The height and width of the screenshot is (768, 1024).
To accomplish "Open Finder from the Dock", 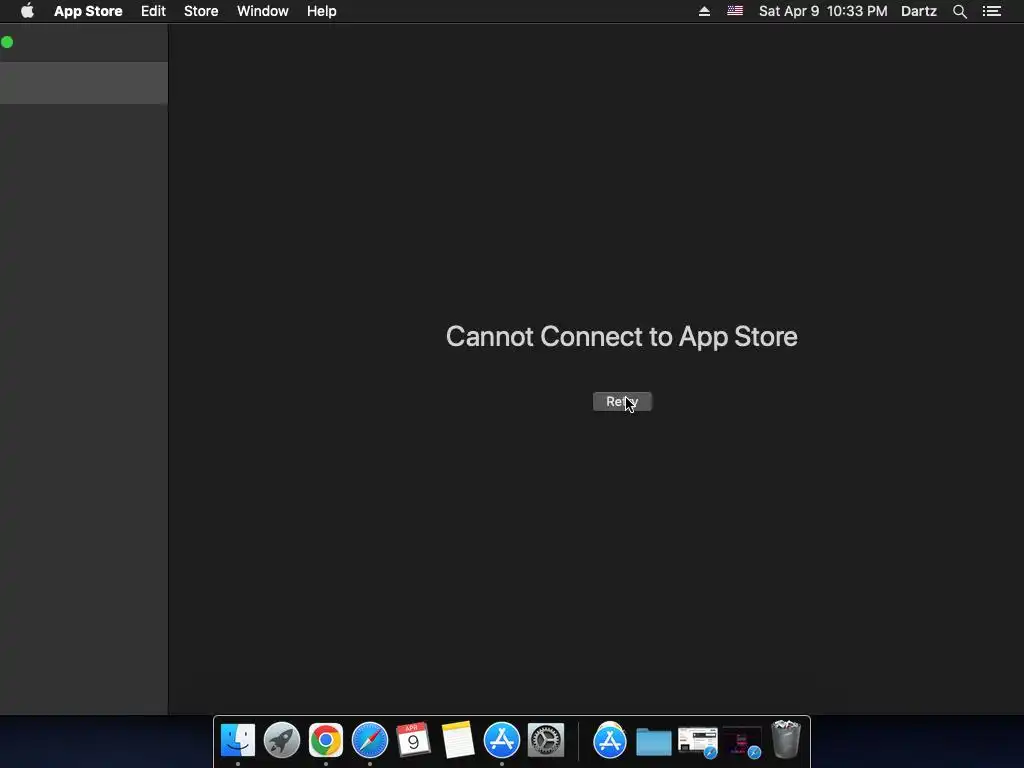I will click(238, 740).
